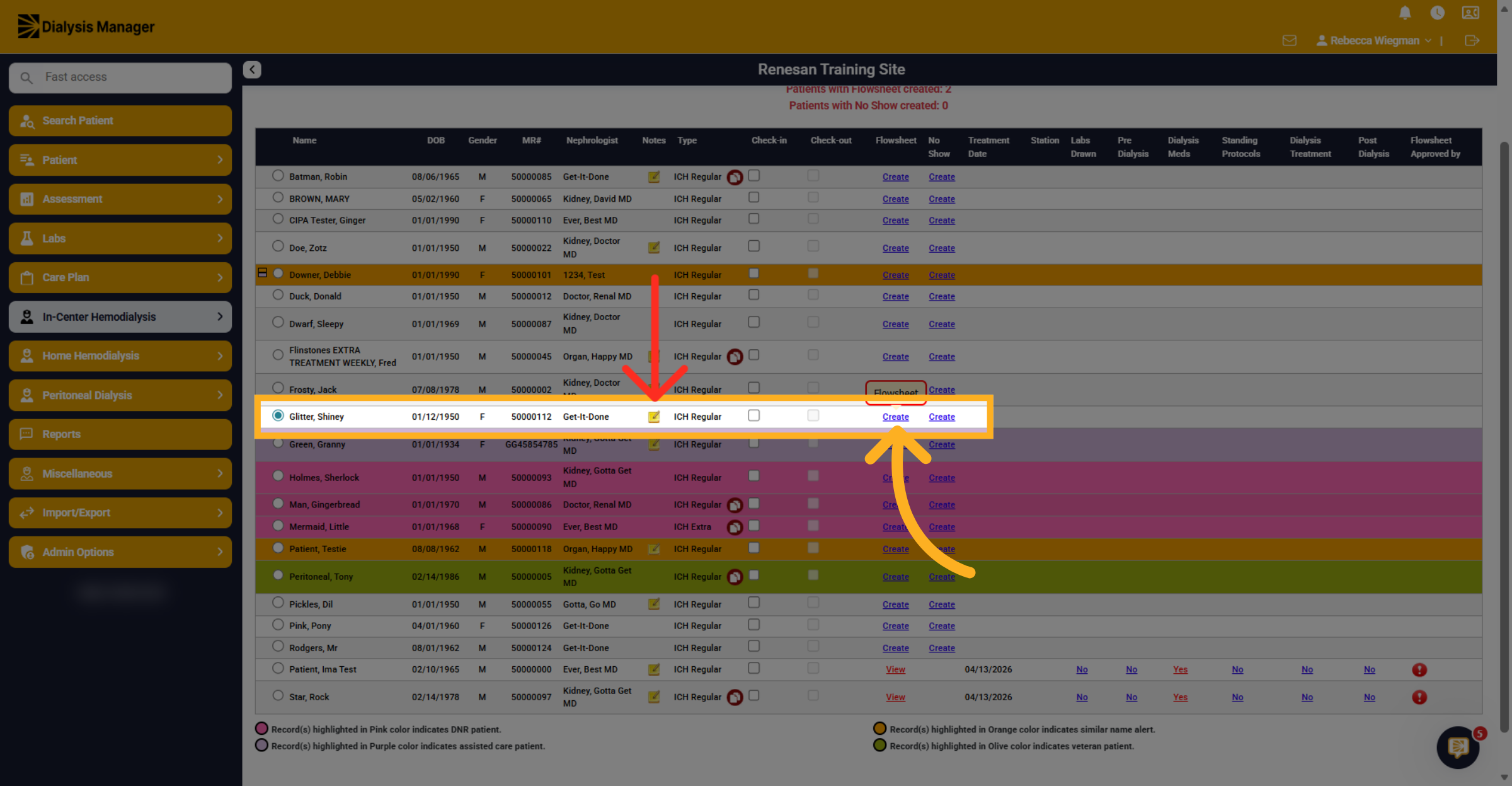The height and width of the screenshot is (786, 1512).
Task: Click the clock icon in header
Action: pos(1437,13)
